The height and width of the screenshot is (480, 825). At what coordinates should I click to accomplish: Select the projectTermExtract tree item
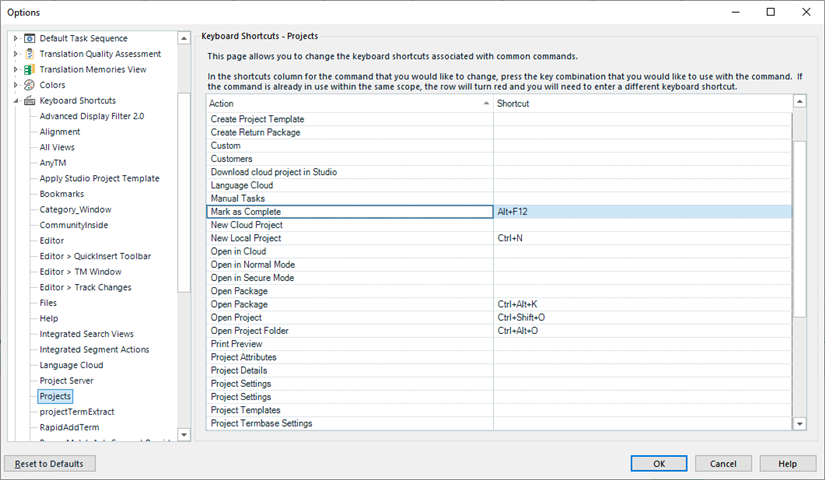tap(77, 412)
